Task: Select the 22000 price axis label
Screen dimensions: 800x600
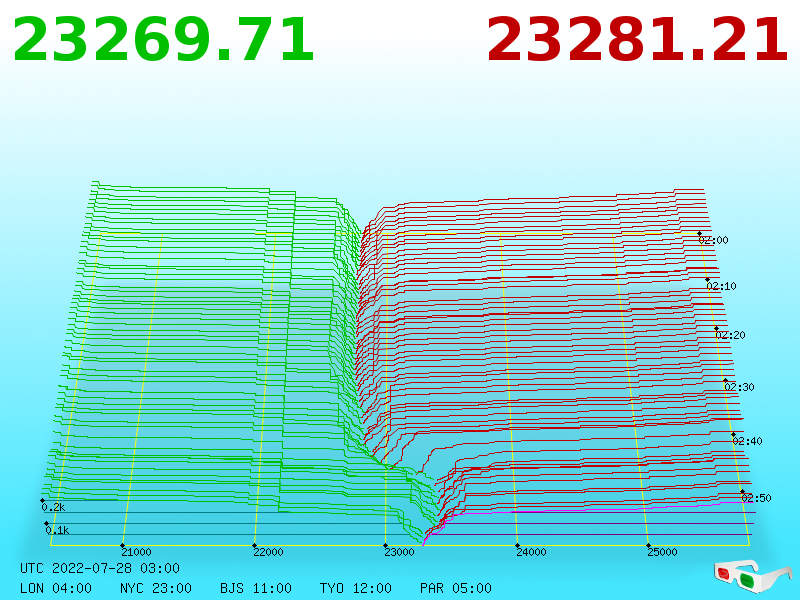Action: [268, 552]
